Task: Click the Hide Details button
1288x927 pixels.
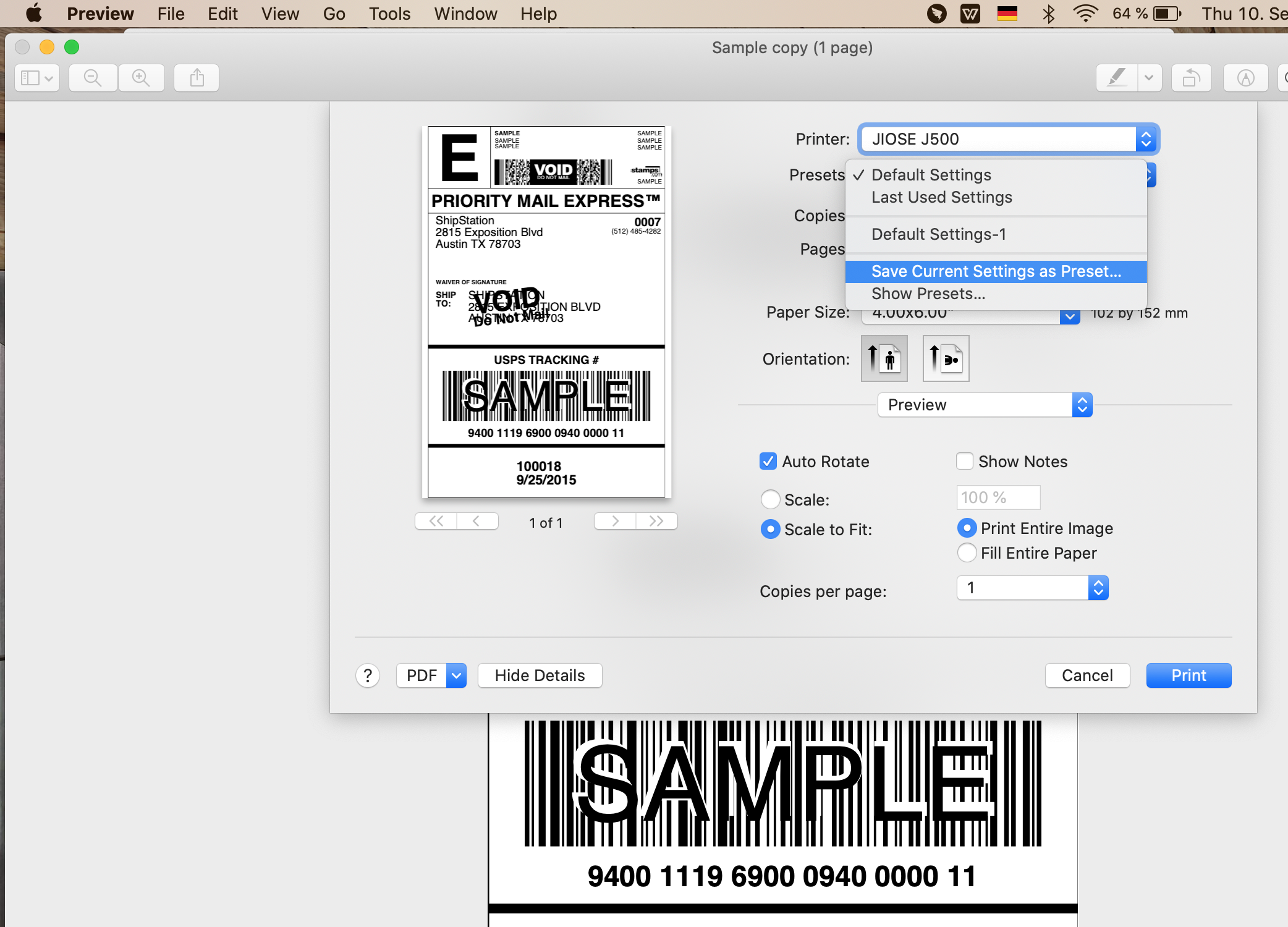Action: coord(540,675)
